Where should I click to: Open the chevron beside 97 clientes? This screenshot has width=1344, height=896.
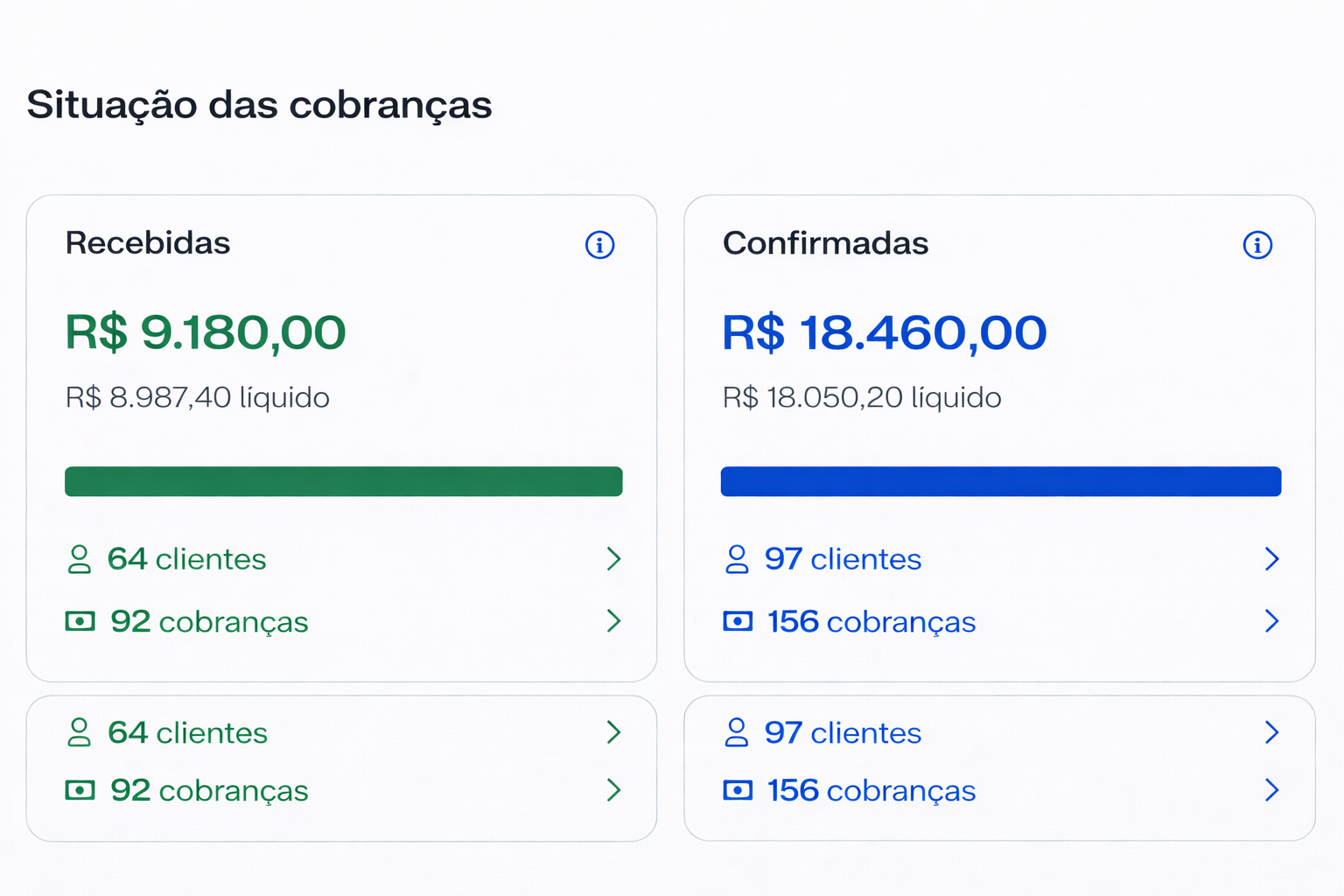tap(1273, 559)
